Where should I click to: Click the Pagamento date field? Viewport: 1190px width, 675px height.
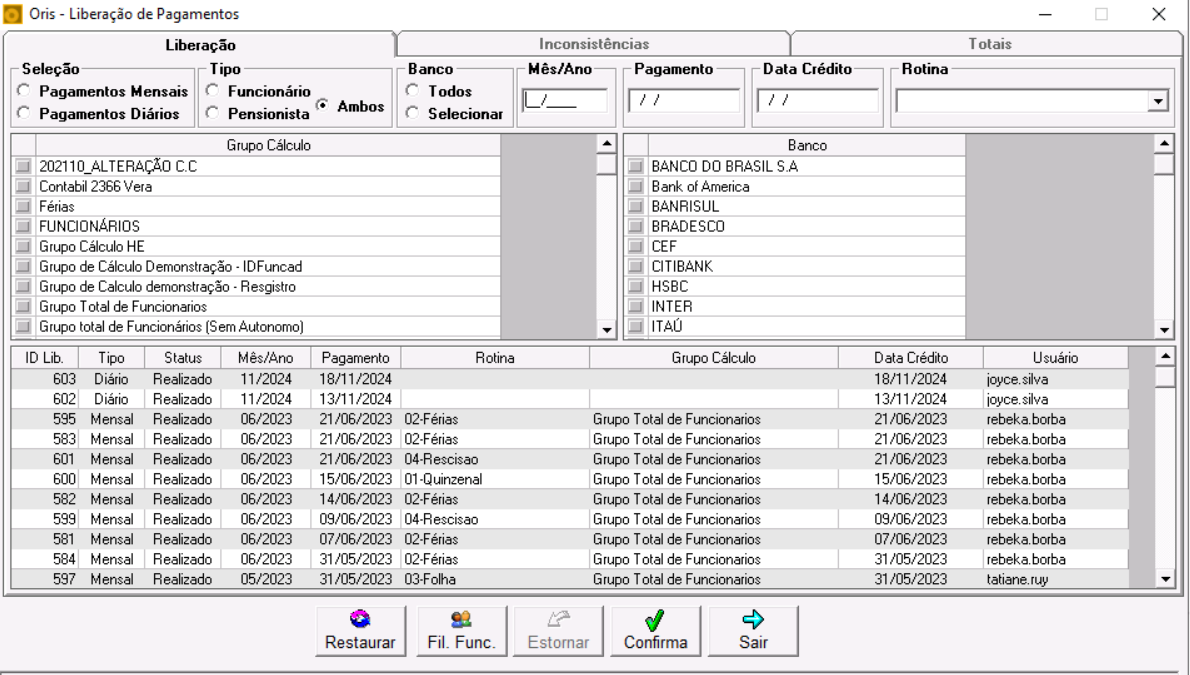point(684,101)
